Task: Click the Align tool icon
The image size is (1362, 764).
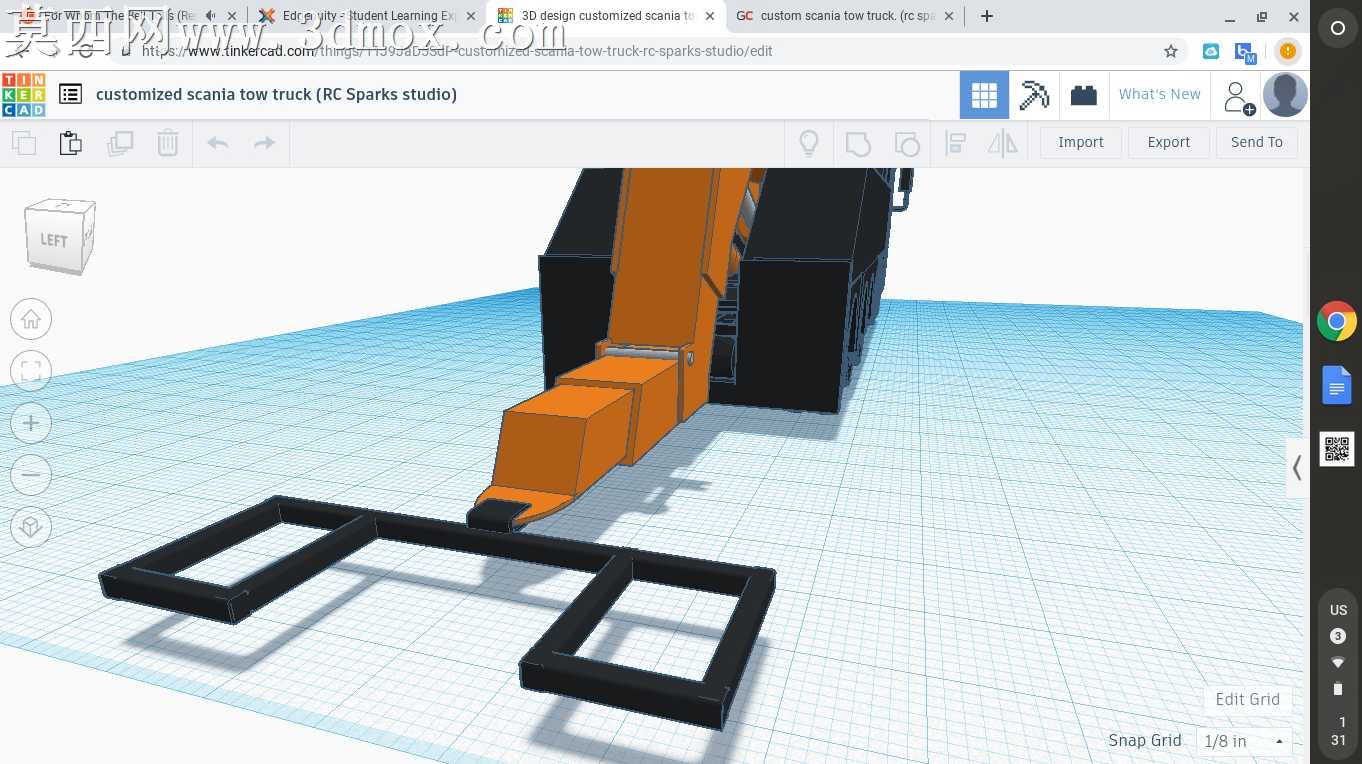Action: point(955,143)
